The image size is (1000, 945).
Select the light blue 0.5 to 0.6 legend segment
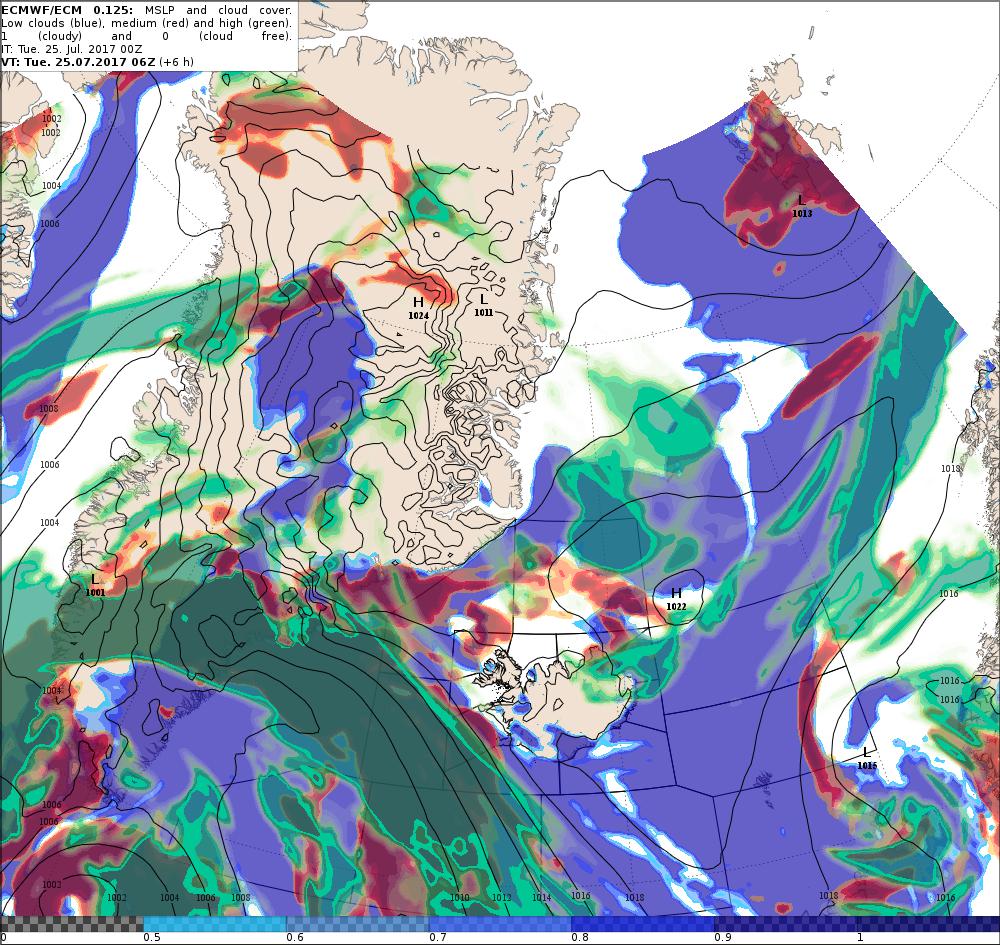(215, 924)
